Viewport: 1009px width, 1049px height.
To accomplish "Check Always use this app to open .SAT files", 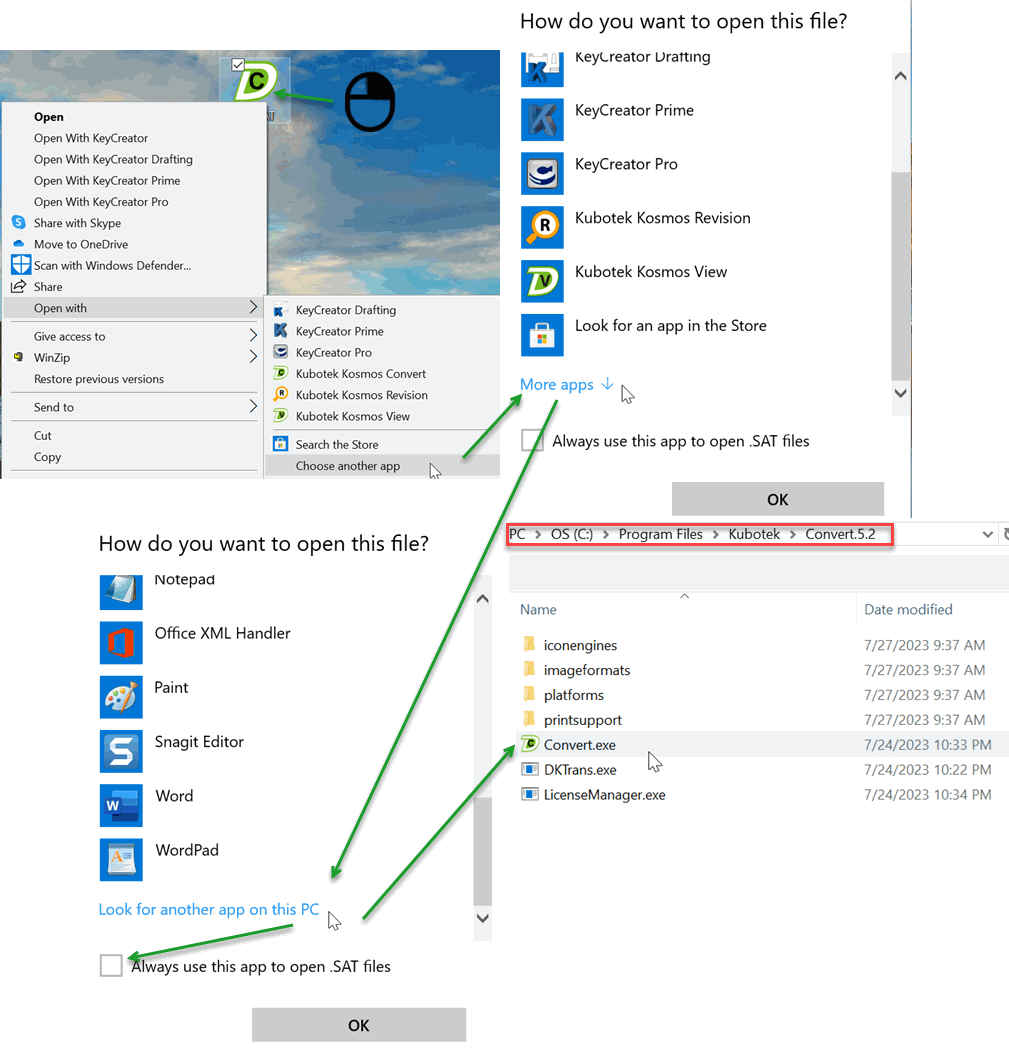I will coord(531,440).
